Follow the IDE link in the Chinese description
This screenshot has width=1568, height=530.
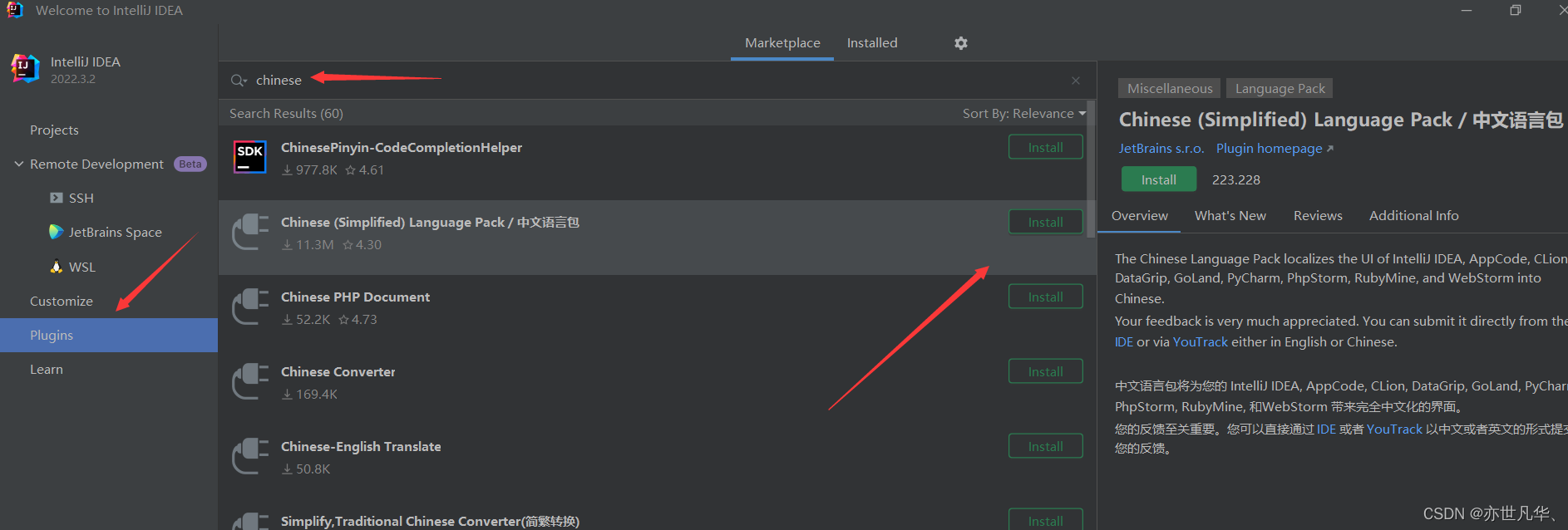pos(1326,429)
